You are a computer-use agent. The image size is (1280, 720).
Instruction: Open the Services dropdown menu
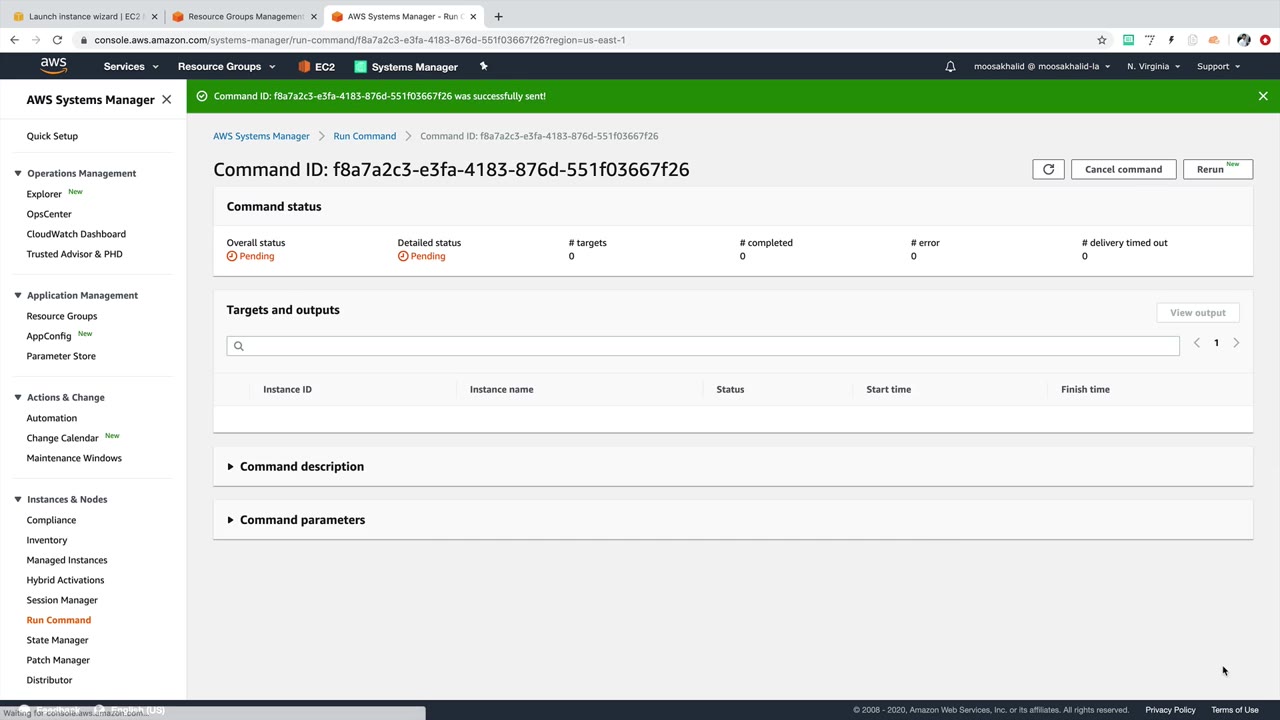pyautogui.click(x=131, y=67)
